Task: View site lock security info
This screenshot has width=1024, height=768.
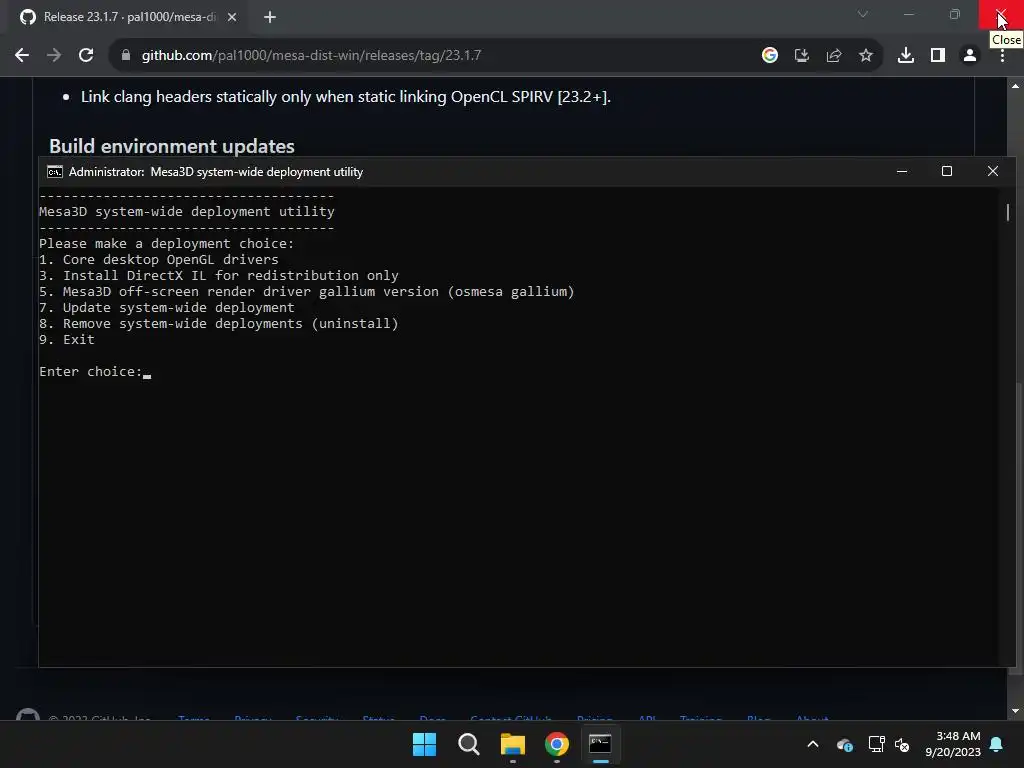Action: point(126,56)
